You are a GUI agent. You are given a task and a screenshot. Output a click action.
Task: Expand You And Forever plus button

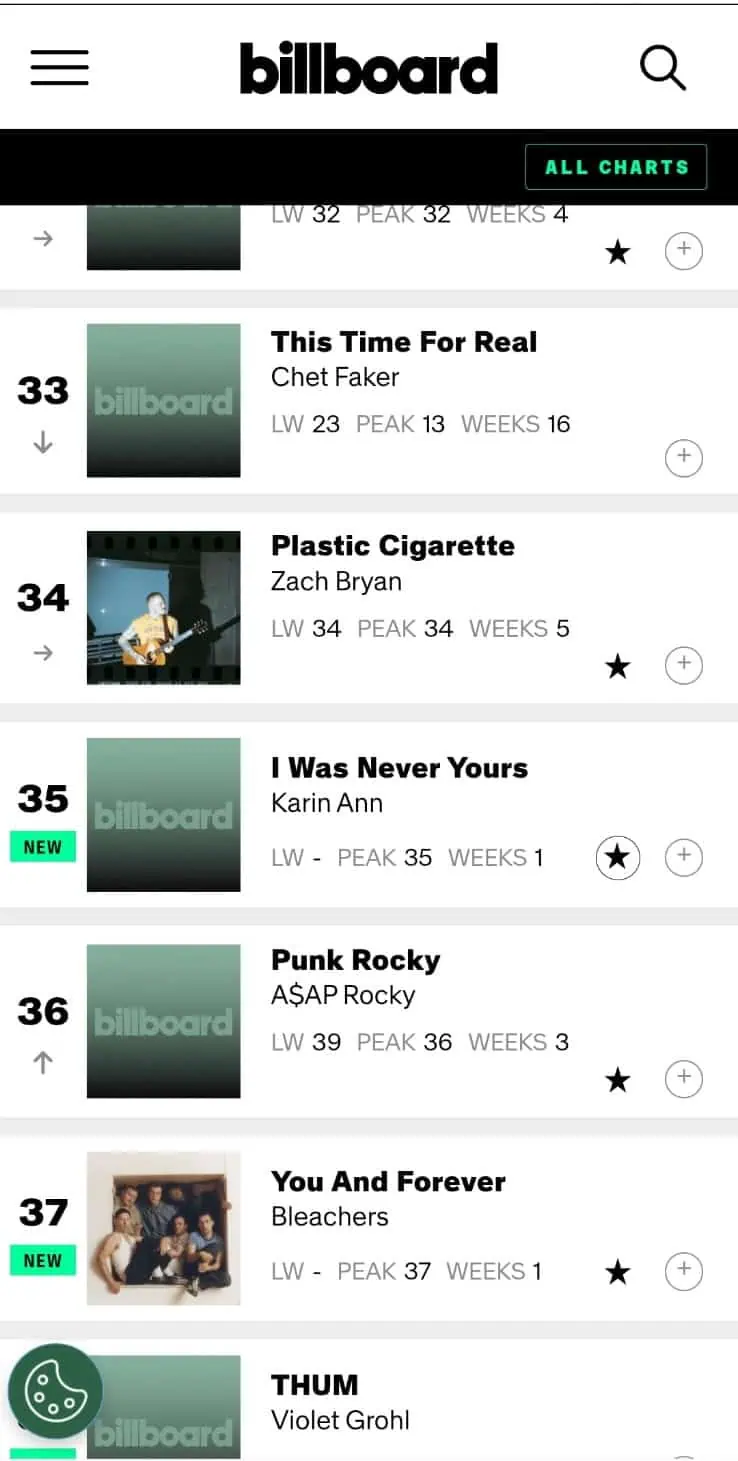click(x=684, y=1270)
